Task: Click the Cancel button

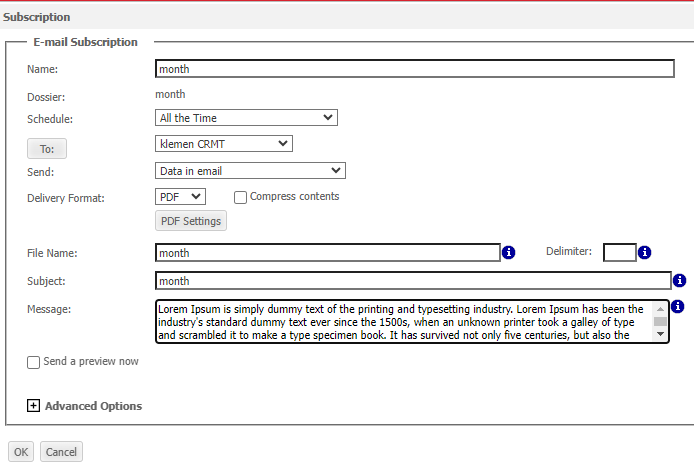Action: pyautogui.click(x=61, y=452)
